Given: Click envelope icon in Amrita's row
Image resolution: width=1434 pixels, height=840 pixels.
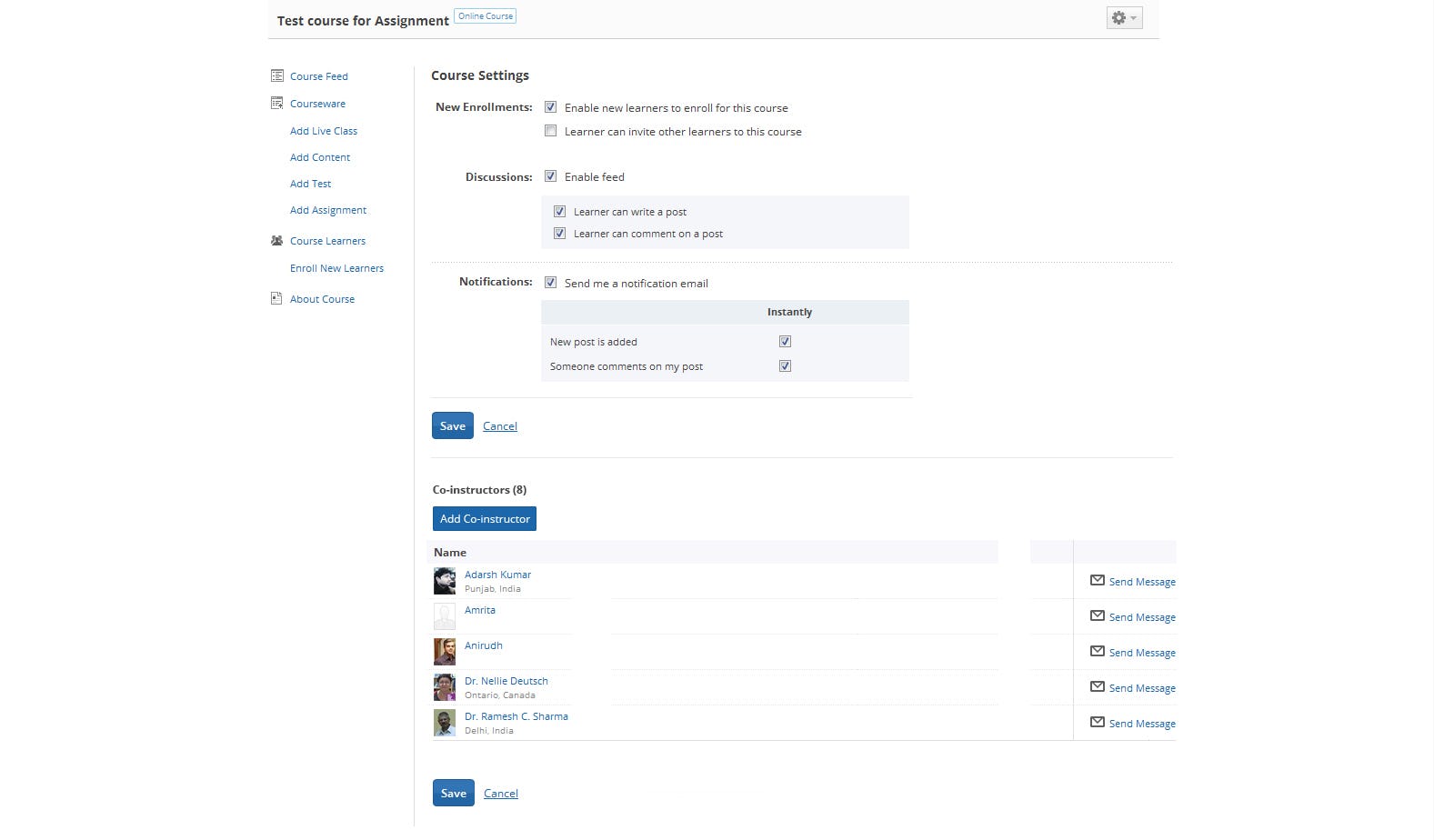Looking at the screenshot, I should (x=1098, y=615).
